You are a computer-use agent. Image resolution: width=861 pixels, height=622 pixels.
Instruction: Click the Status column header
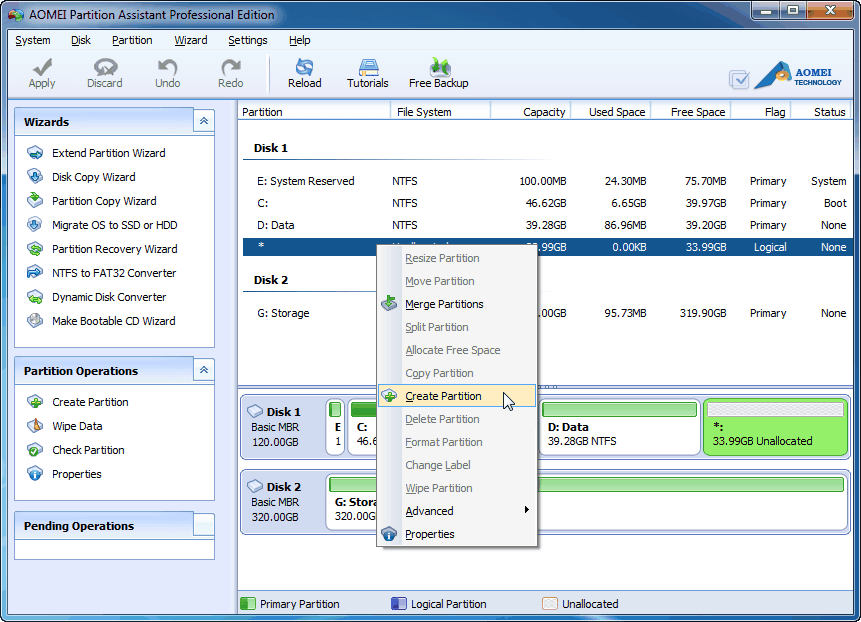click(x=822, y=111)
